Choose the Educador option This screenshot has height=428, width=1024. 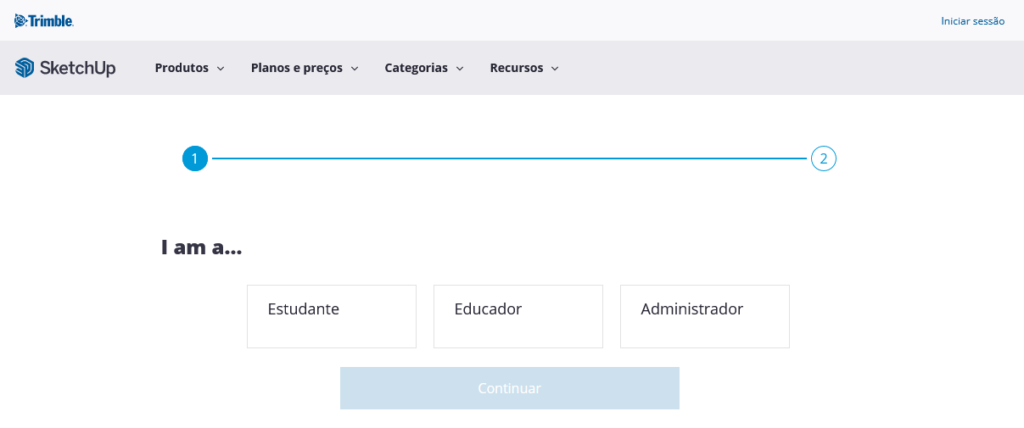518,316
